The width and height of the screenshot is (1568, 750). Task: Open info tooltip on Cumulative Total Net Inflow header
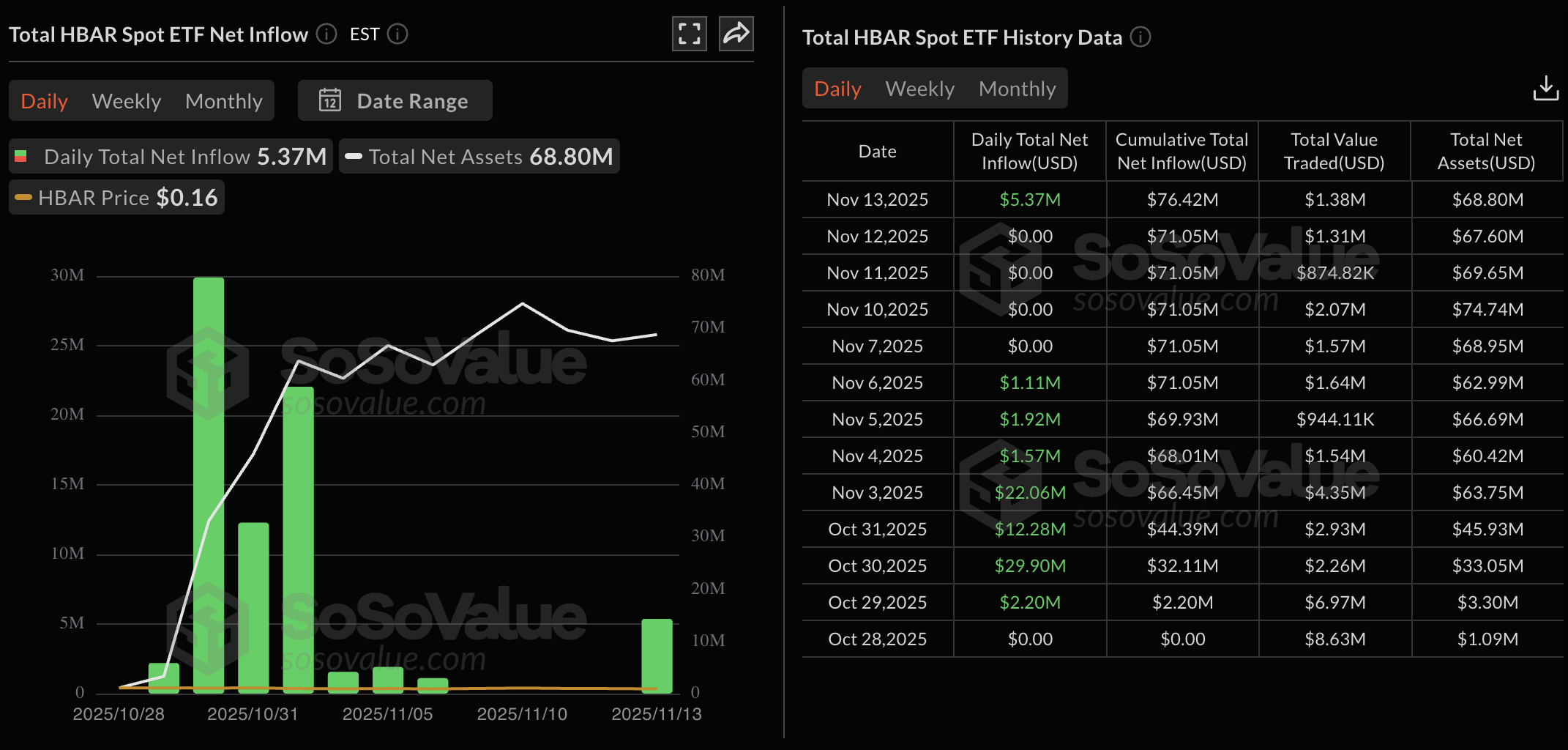(1181, 151)
